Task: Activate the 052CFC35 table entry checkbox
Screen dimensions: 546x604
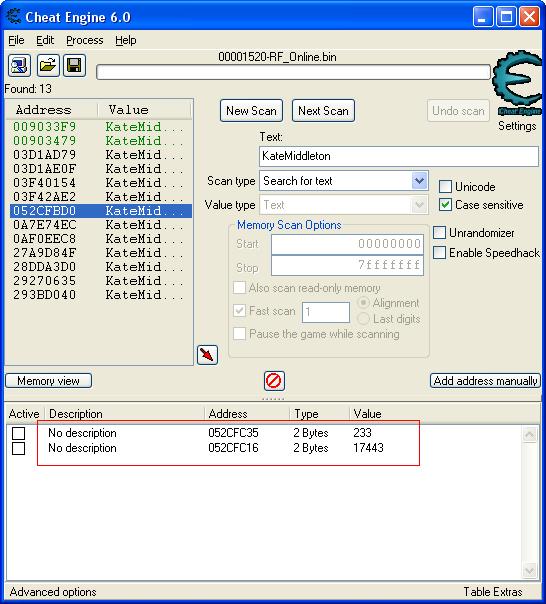Action: (18, 433)
